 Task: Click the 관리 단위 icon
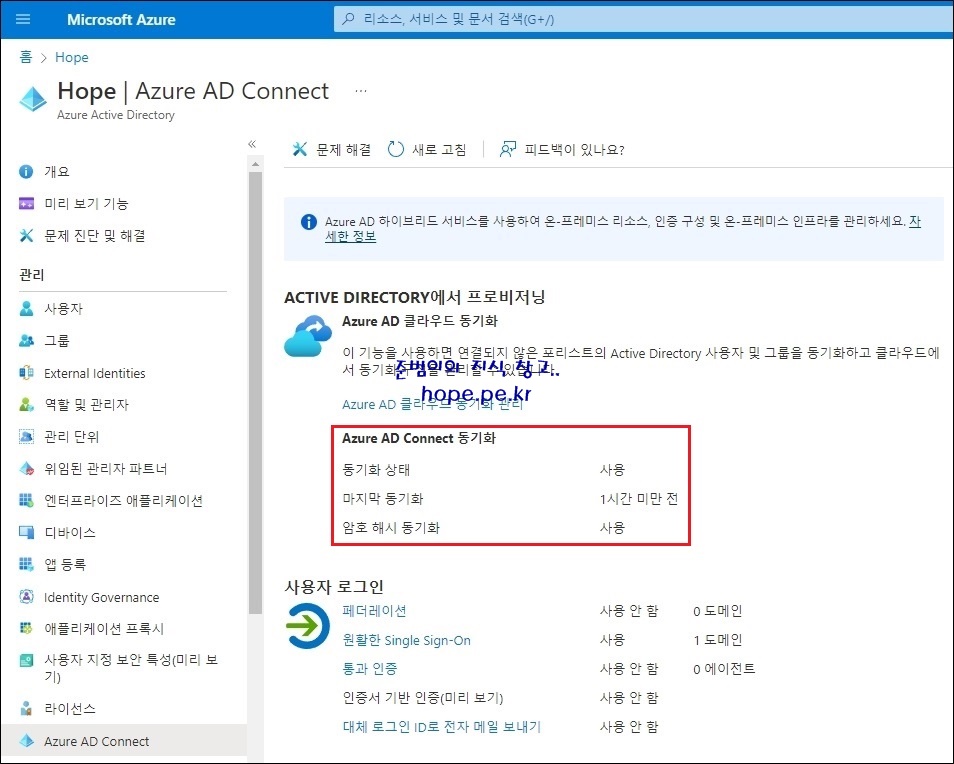point(26,436)
